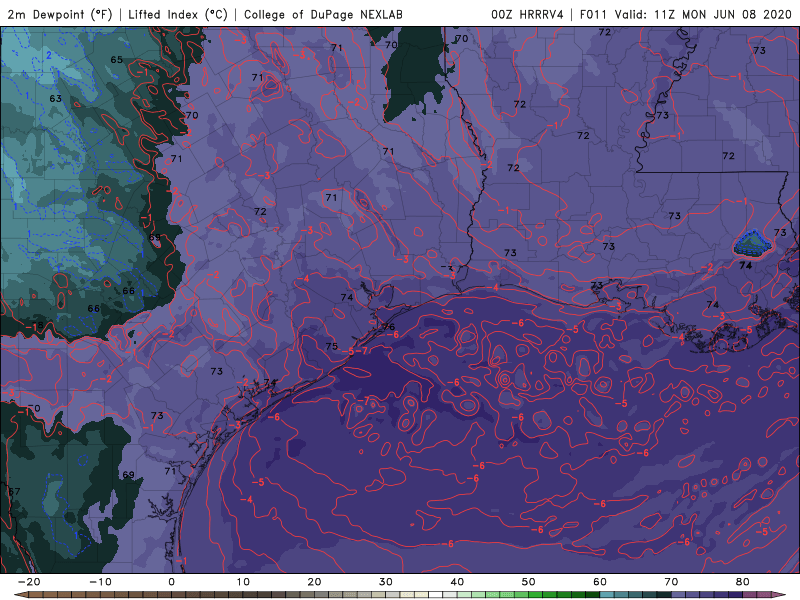This screenshot has height=600, width=800.
Task: Click the colorbar tick label '40'
Action: click(457, 582)
